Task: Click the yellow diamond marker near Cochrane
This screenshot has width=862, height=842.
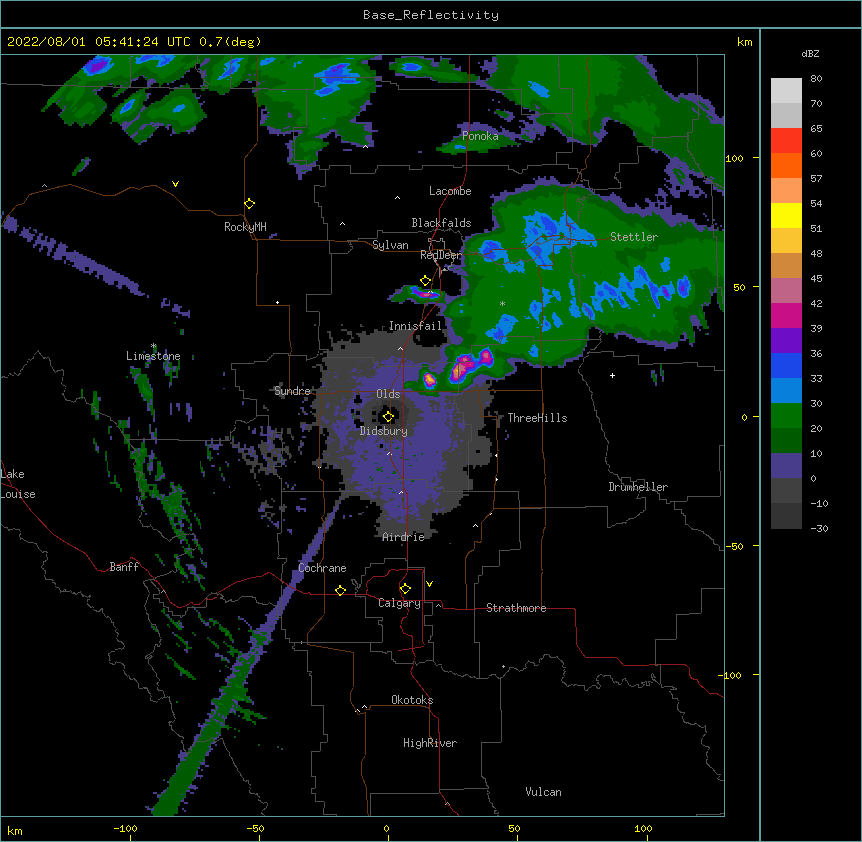Action: click(x=340, y=590)
